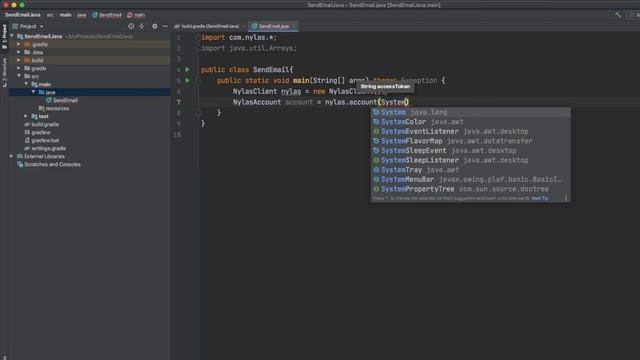Choose SystemSleepListener completion suggestion

point(471,160)
